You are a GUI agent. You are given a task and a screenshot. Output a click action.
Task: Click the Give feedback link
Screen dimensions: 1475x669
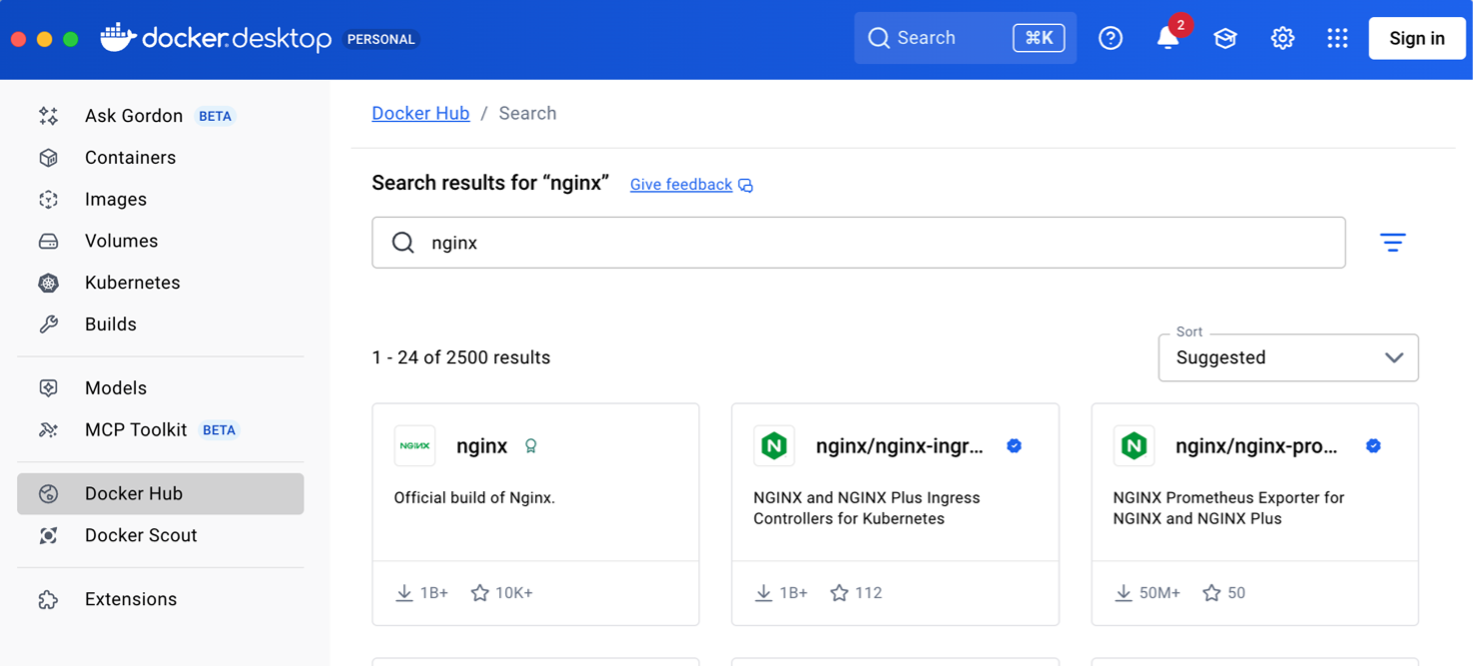[x=680, y=185]
